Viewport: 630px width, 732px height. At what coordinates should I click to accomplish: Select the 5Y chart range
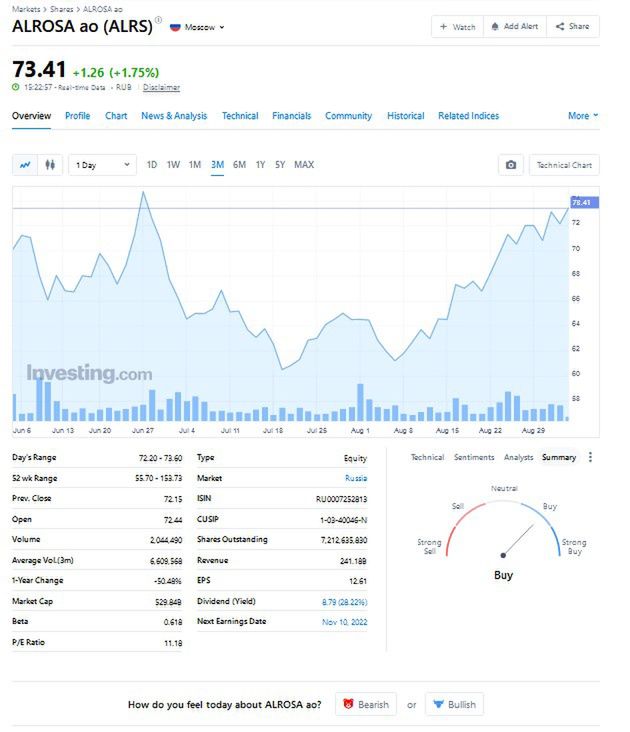click(280, 165)
